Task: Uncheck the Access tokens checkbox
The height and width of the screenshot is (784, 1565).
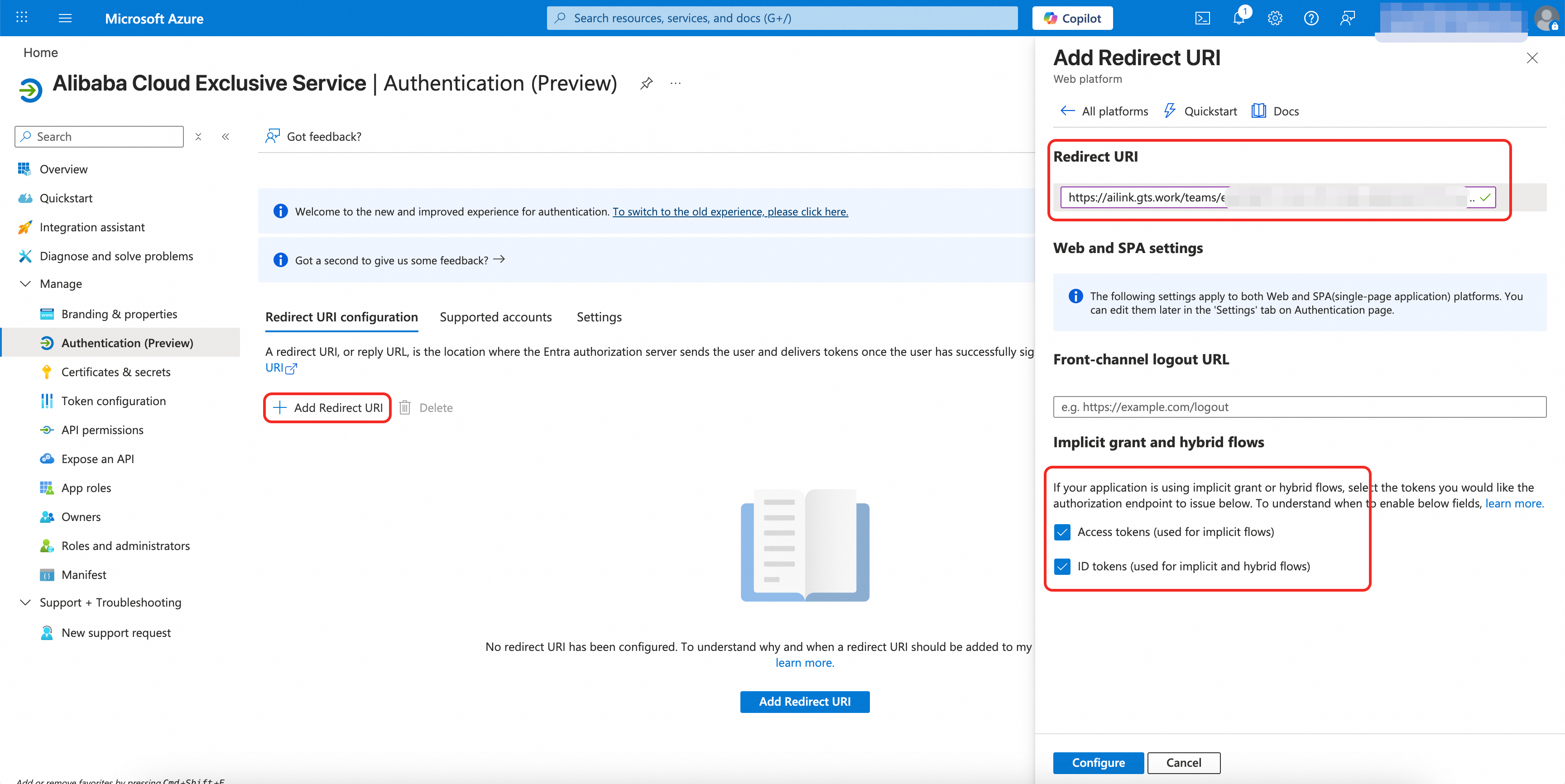Action: click(1062, 532)
